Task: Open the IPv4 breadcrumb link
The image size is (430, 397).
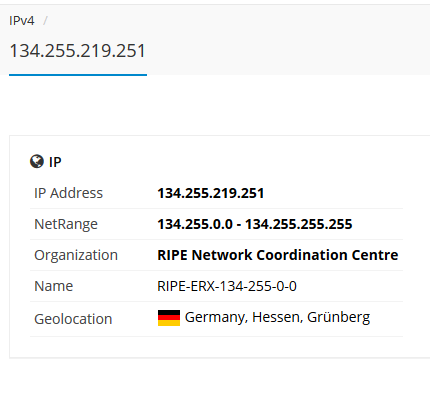Action: point(22,21)
